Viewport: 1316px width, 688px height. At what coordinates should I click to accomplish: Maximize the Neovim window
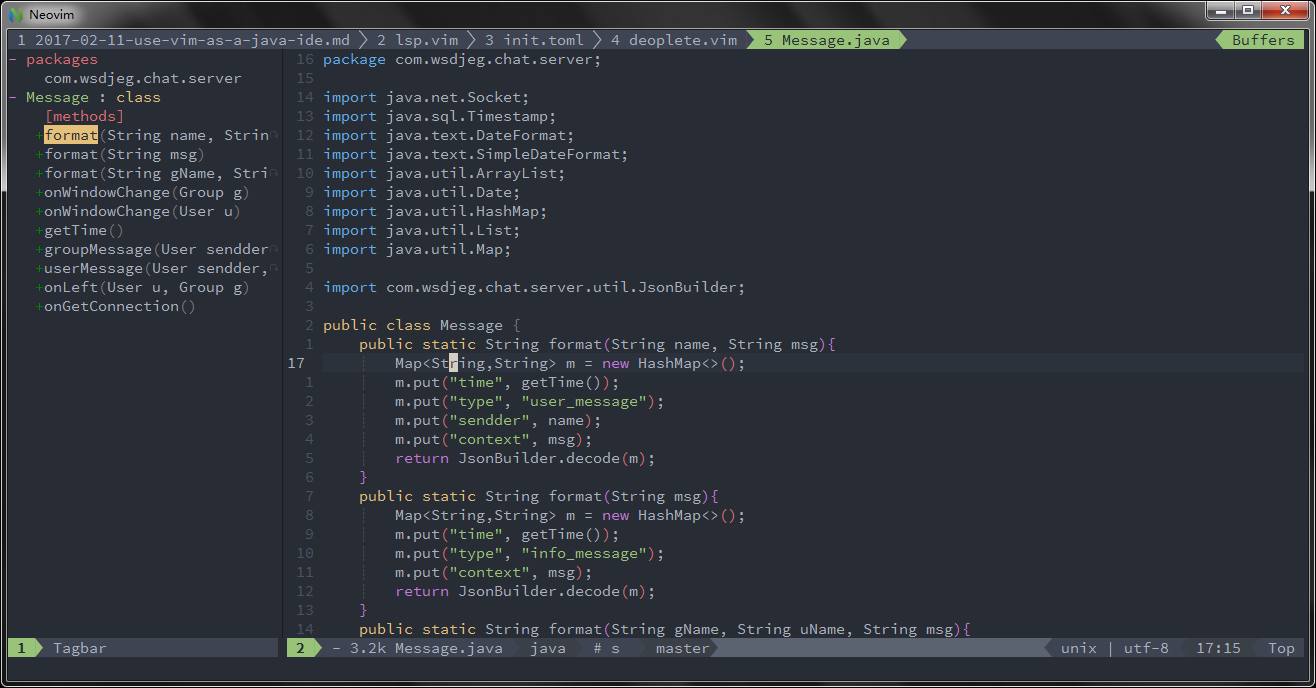[1247, 11]
